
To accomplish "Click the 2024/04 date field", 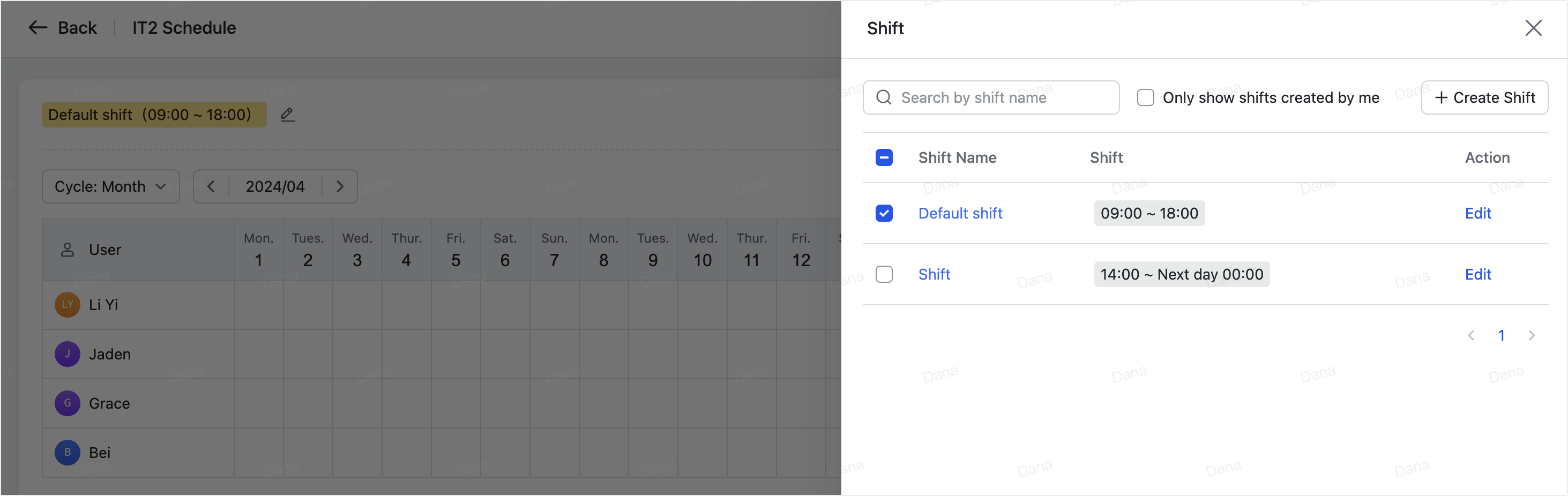I will [275, 186].
